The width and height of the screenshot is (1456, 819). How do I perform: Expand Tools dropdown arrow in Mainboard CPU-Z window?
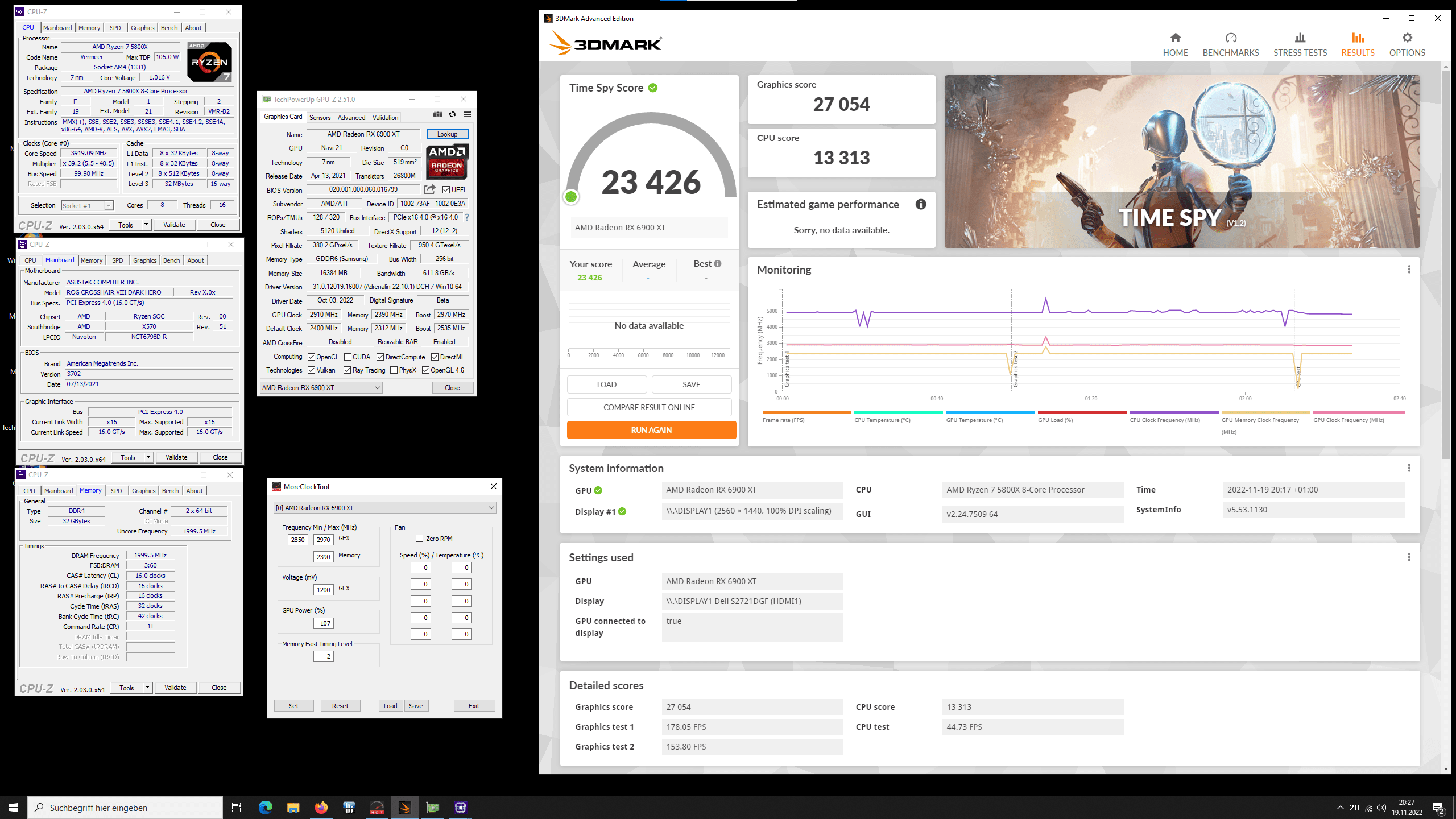coord(148,457)
